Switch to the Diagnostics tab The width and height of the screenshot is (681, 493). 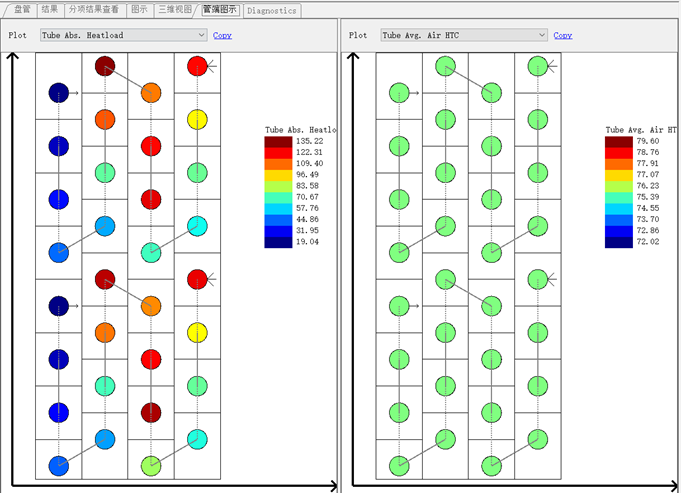click(272, 11)
